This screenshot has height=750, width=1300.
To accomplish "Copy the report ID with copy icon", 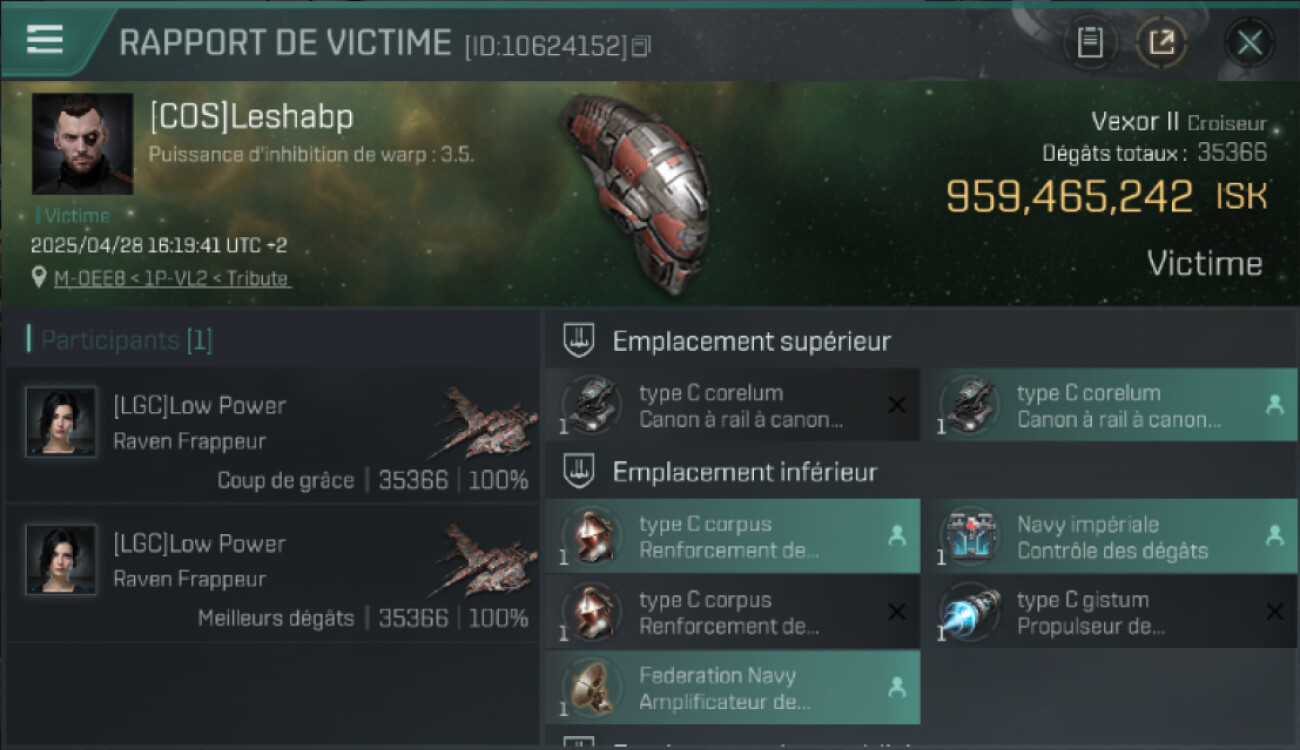I will pyautogui.click(x=641, y=45).
